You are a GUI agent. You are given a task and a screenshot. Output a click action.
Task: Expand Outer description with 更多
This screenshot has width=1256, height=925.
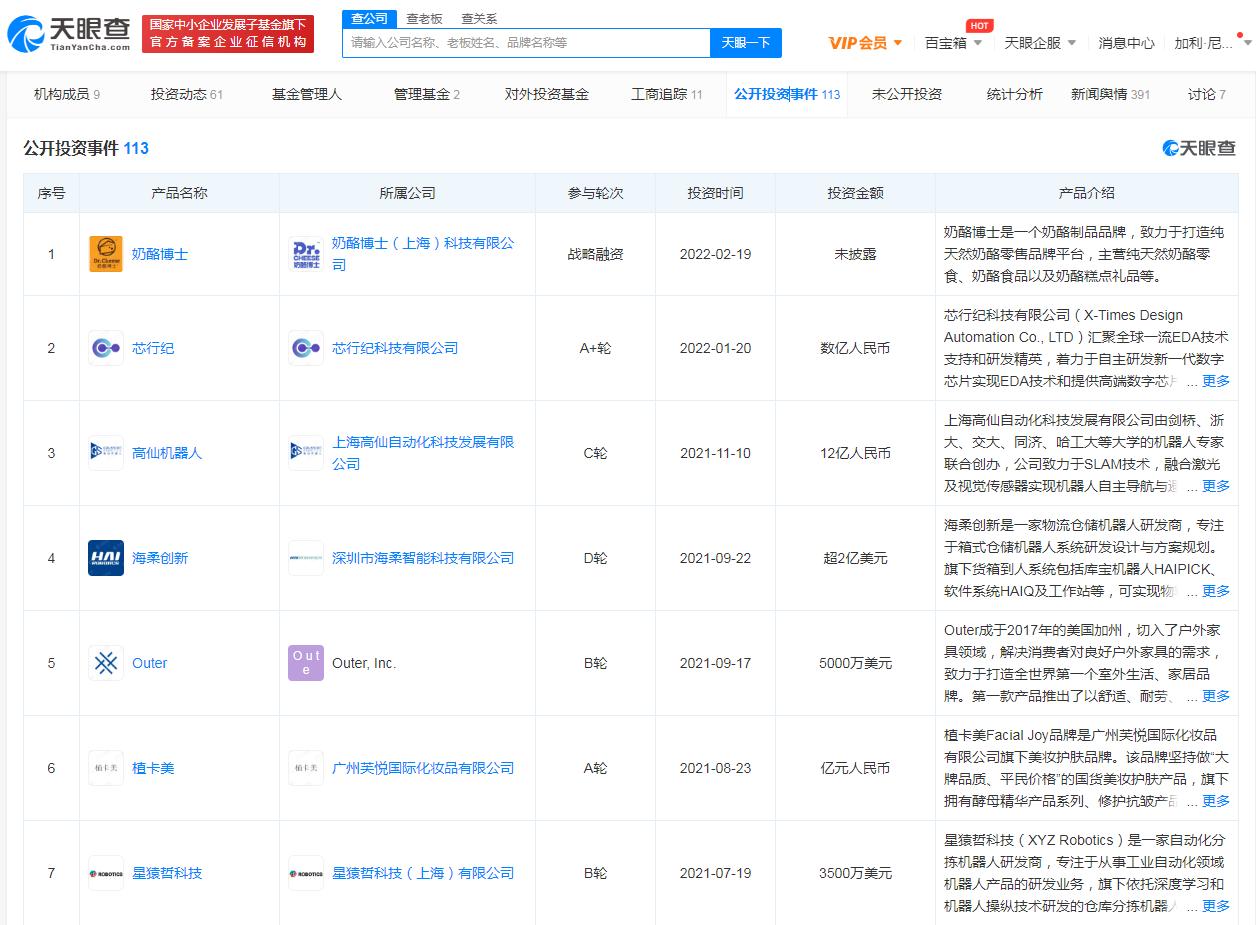[x=1215, y=696]
